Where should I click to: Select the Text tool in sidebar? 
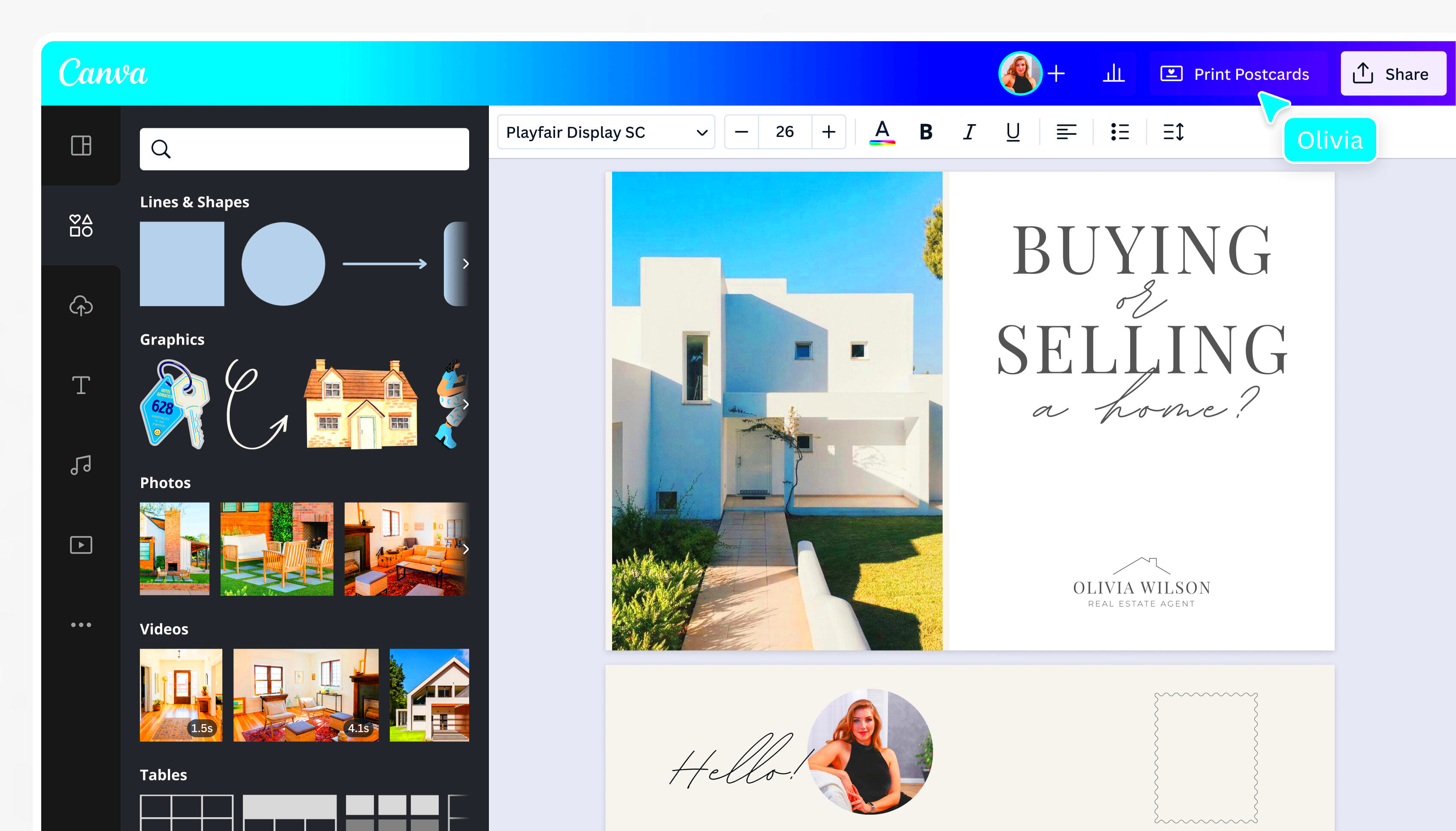click(83, 385)
